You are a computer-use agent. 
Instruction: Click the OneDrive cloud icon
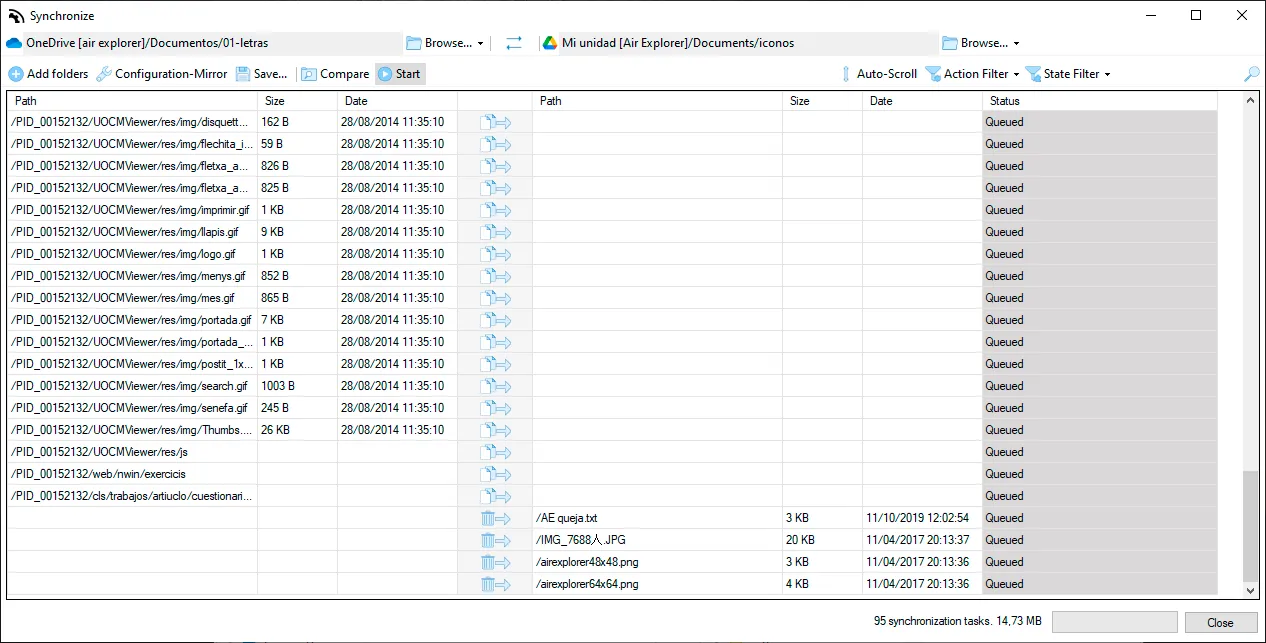[x=14, y=43]
